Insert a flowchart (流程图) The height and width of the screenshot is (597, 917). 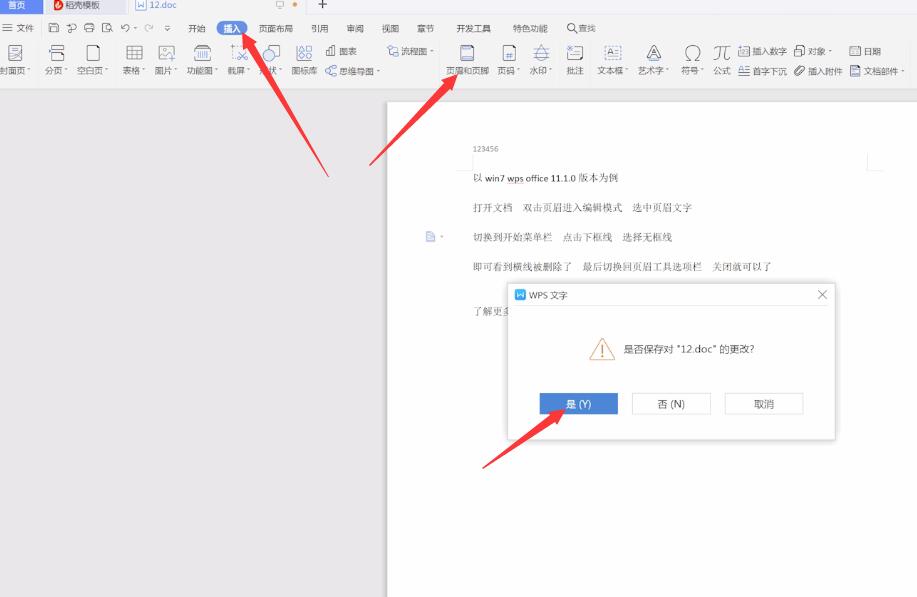pos(410,51)
